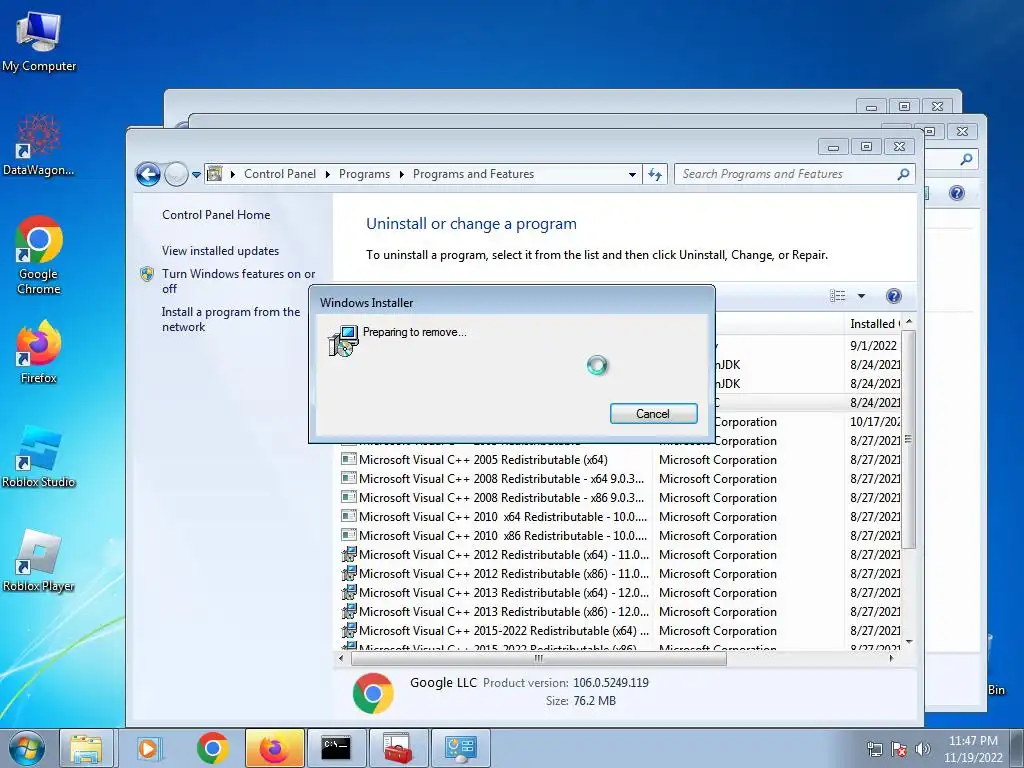
Task: Click the Change your view icon
Action: pyautogui.click(x=838, y=296)
